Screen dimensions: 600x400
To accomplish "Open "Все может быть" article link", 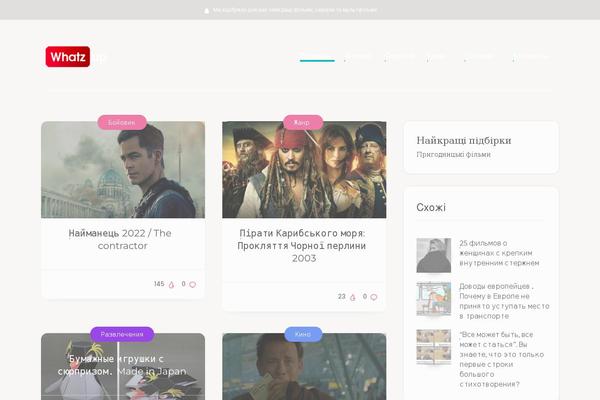I will coord(502,359).
